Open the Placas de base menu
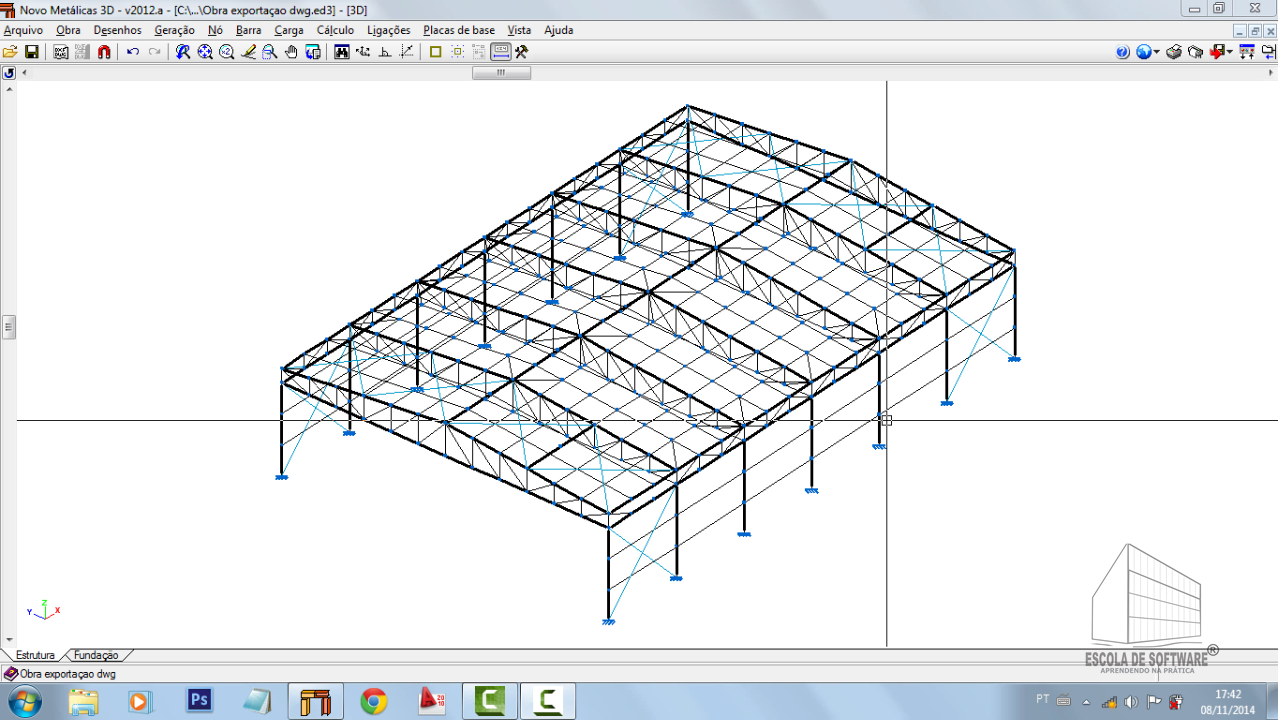The height and width of the screenshot is (720, 1278). 458,30
